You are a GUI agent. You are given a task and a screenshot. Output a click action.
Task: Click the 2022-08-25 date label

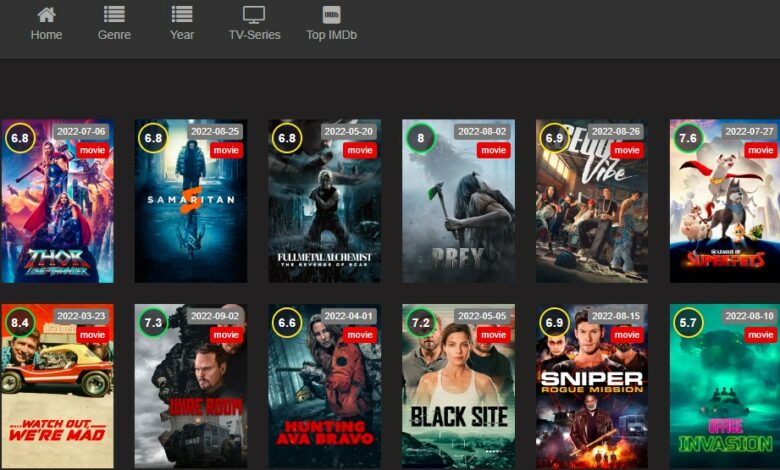pyautogui.click(x=215, y=131)
